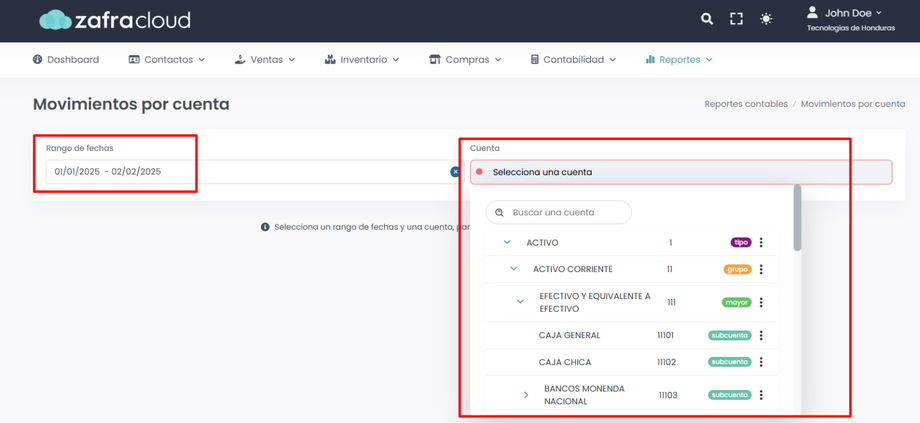Click account code 11103
The height and width of the screenshot is (423, 920).
[668, 395]
